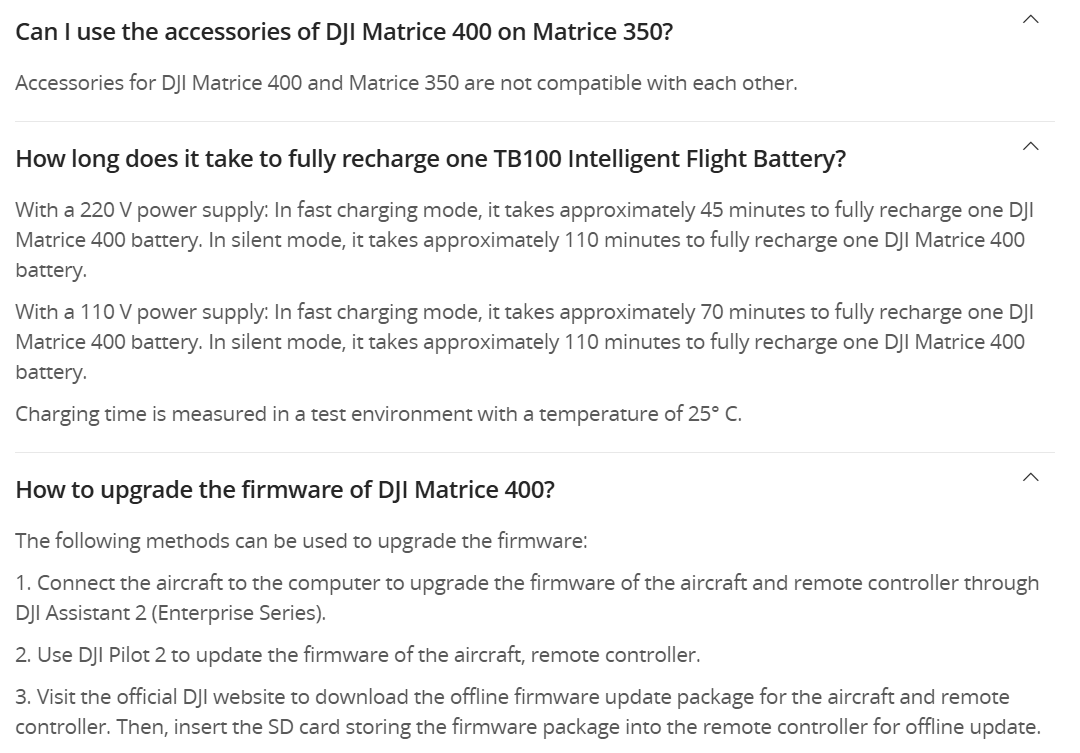Screen dimensions: 1080x753
Task: Click the charging time test environment note
Action: [x=379, y=414]
